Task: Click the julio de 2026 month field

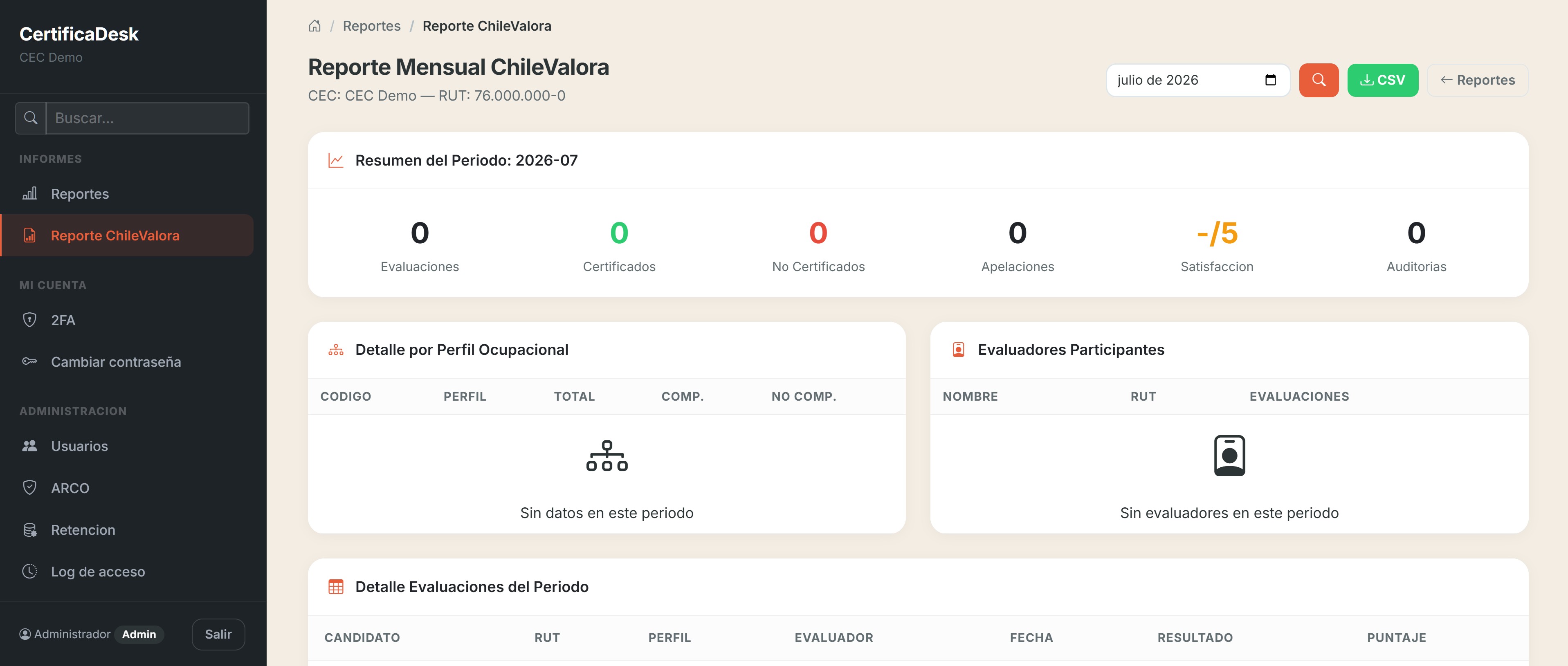Action: click(x=1197, y=80)
